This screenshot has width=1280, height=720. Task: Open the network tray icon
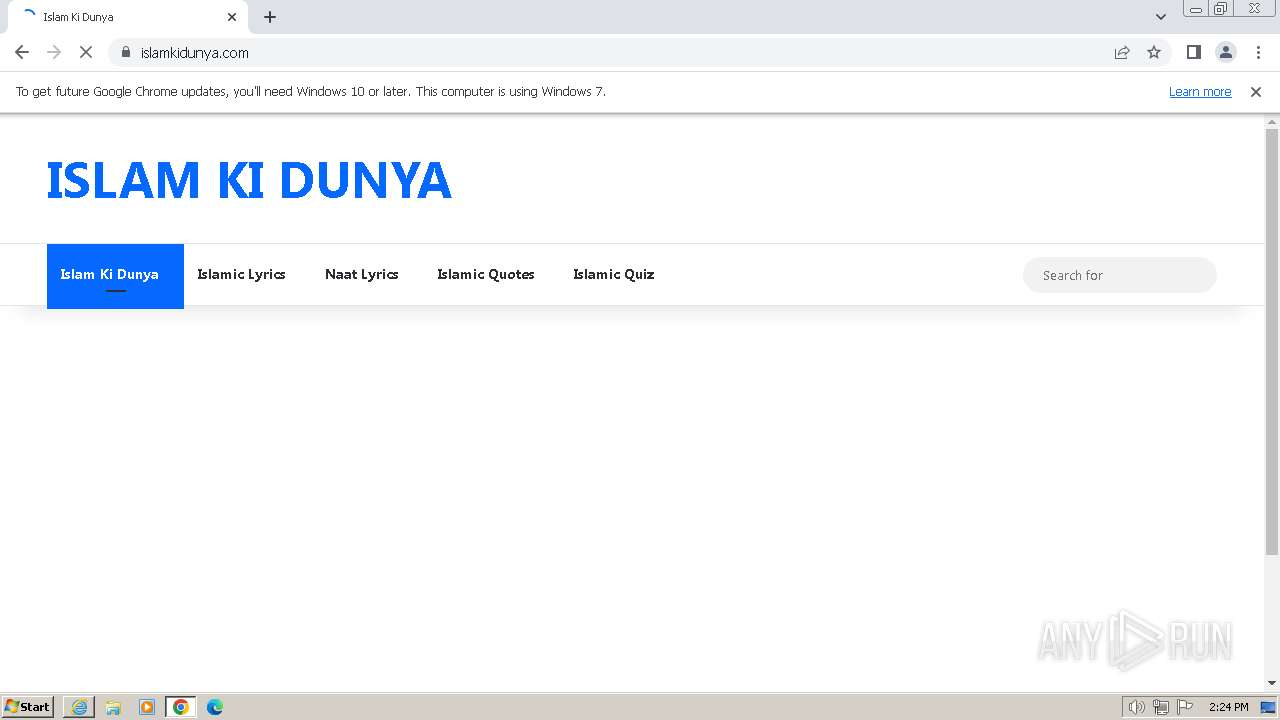pyautogui.click(x=1160, y=707)
